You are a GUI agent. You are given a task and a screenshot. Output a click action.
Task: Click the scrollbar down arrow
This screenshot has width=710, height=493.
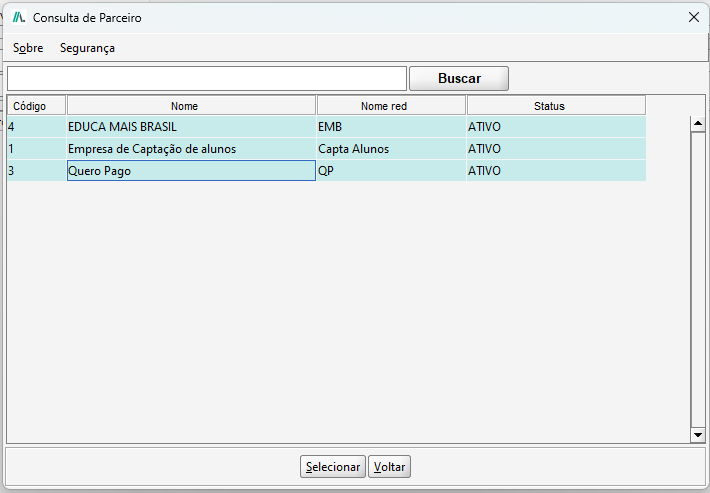(x=698, y=435)
